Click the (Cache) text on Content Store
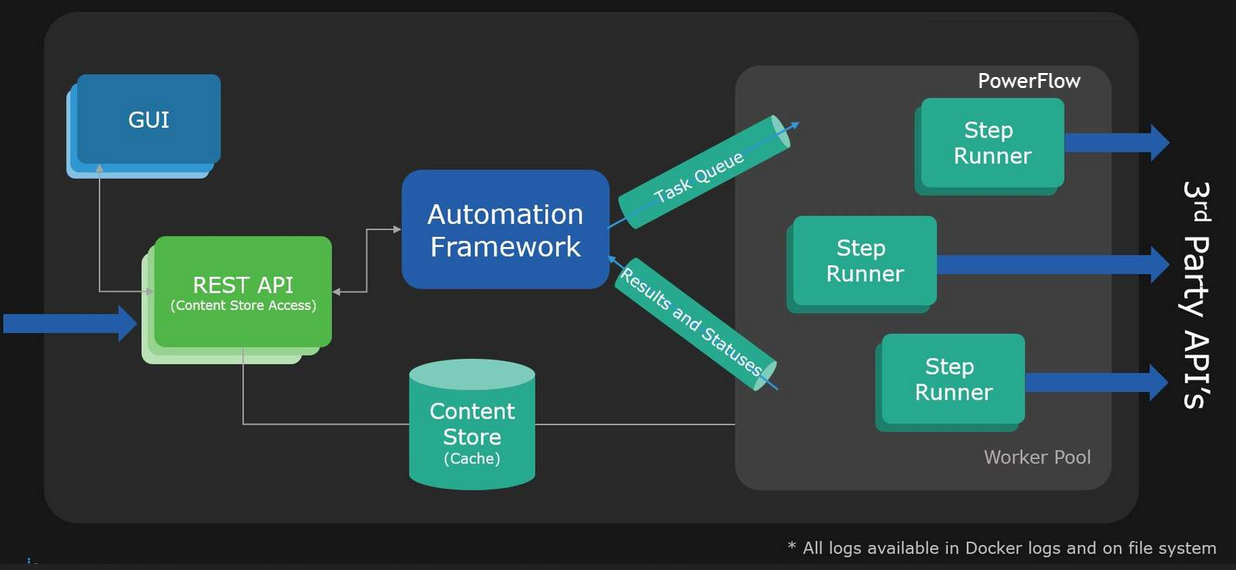Screen dimensions: 1236x570 (x=472, y=460)
